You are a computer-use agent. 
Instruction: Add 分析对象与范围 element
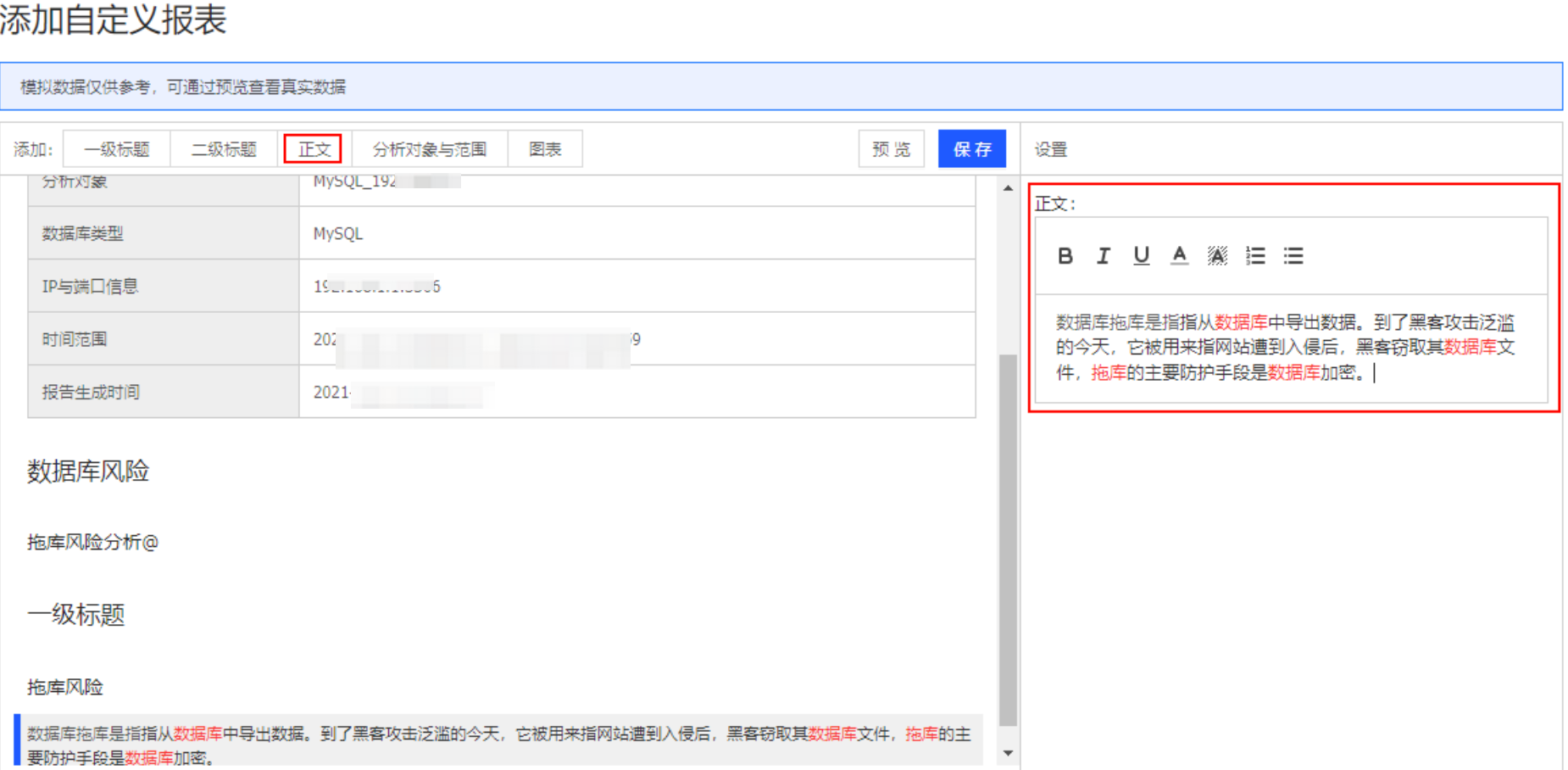point(430,149)
